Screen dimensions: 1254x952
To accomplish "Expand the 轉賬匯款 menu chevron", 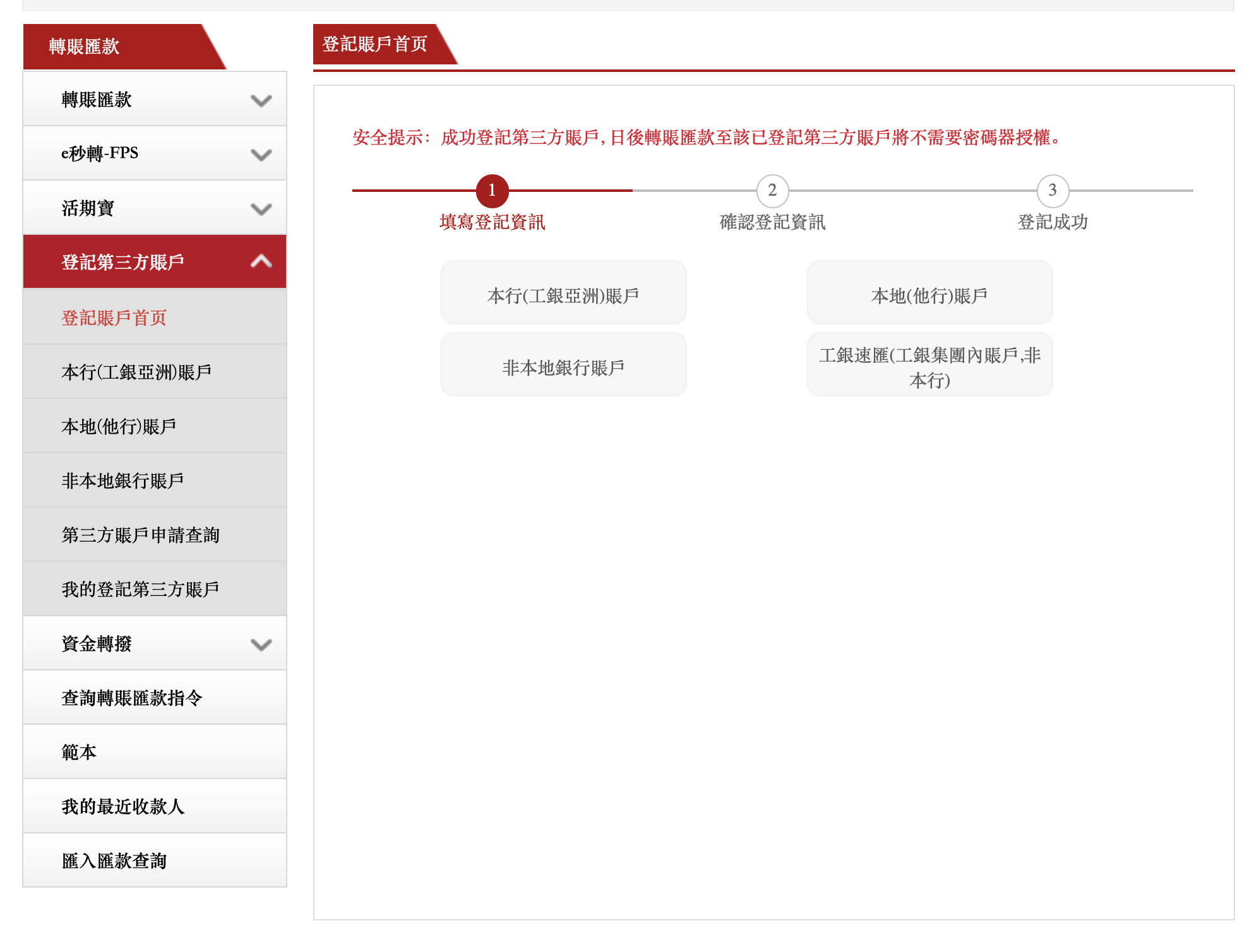I will pos(261,100).
